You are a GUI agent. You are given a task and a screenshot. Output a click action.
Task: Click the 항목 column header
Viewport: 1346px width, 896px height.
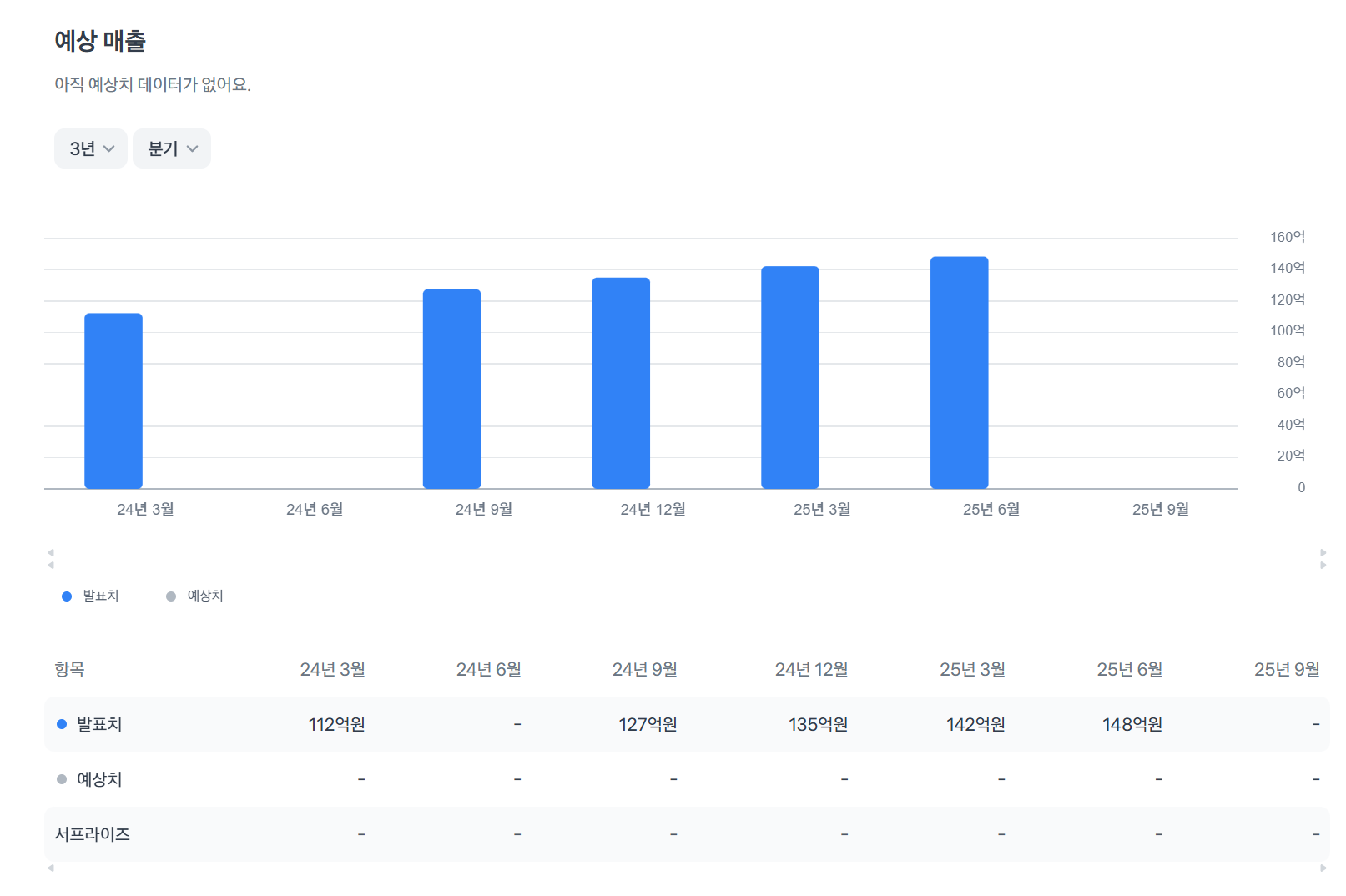coord(69,669)
